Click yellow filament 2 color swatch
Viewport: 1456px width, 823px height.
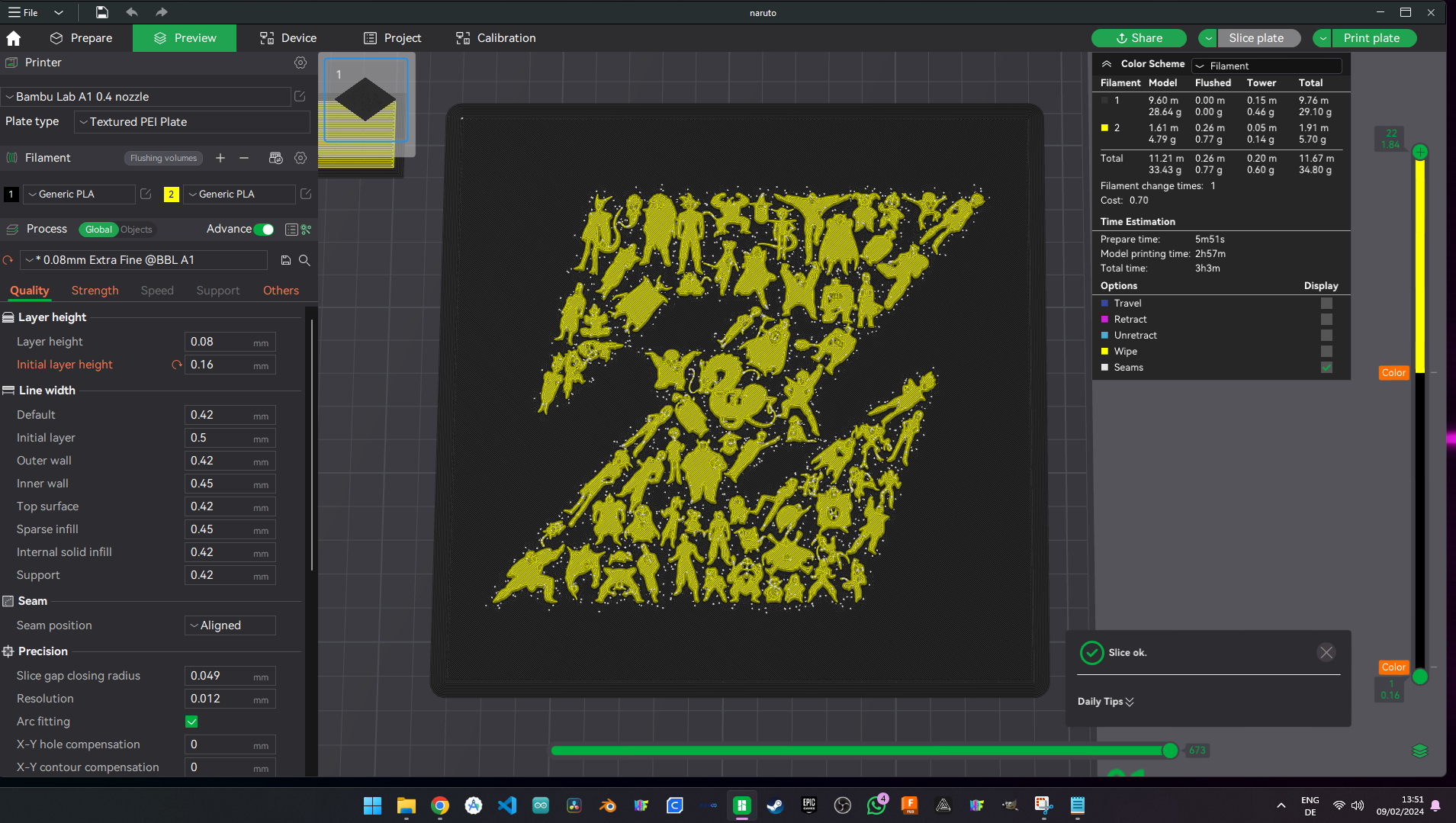tap(172, 194)
